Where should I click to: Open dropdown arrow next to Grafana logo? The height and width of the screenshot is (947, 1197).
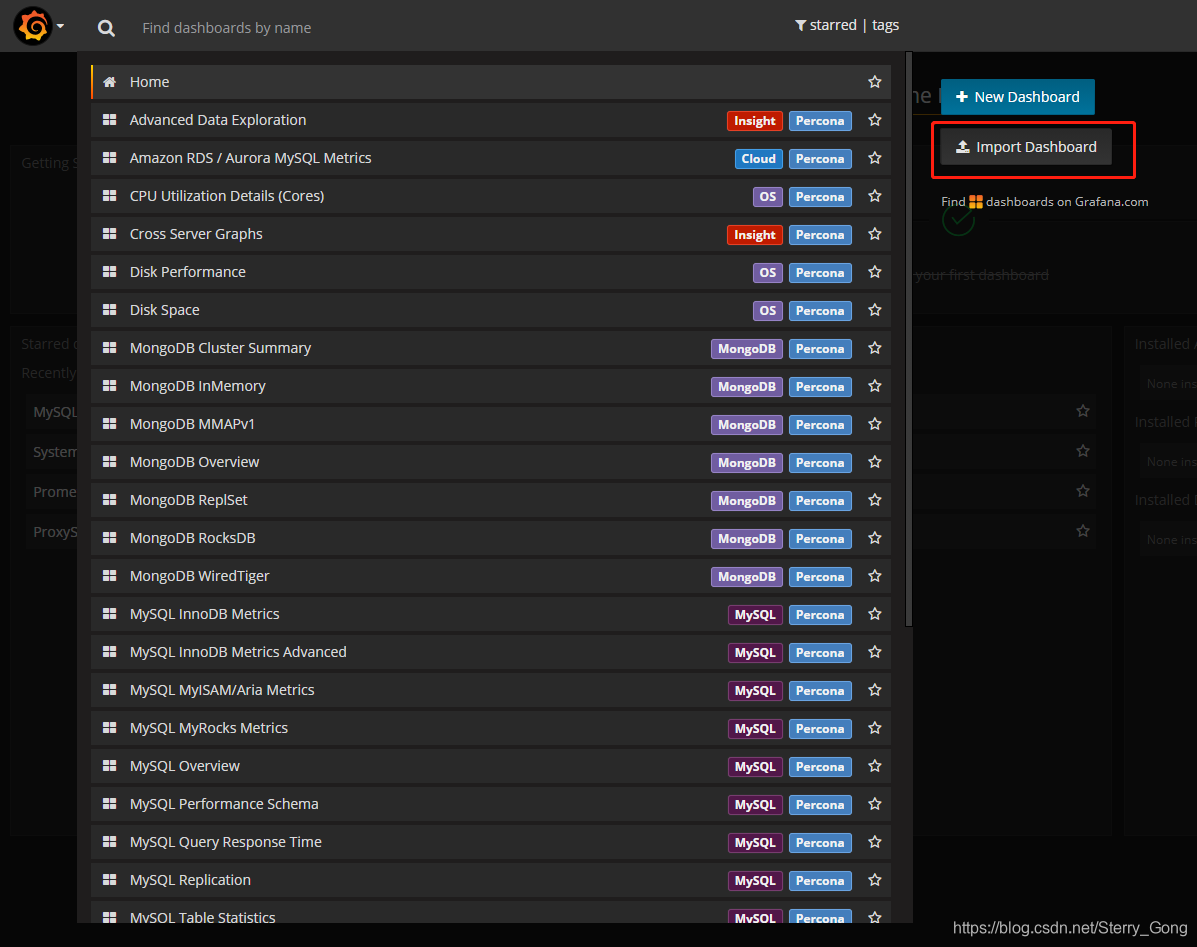tap(60, 27)
